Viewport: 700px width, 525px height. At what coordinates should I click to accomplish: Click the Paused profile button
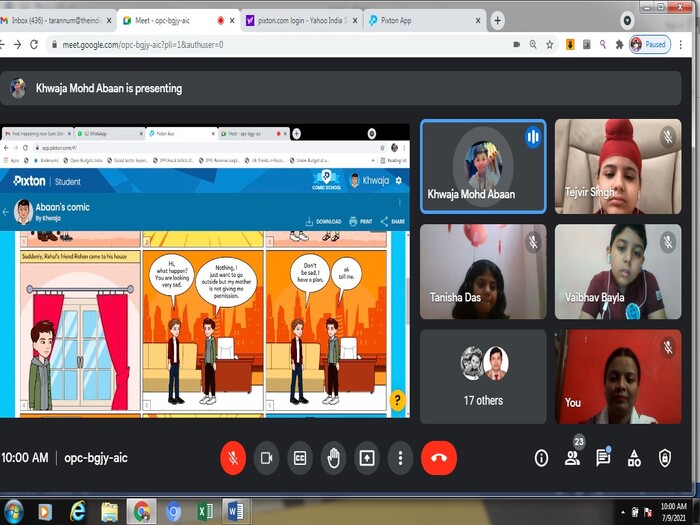click(650, 45)
